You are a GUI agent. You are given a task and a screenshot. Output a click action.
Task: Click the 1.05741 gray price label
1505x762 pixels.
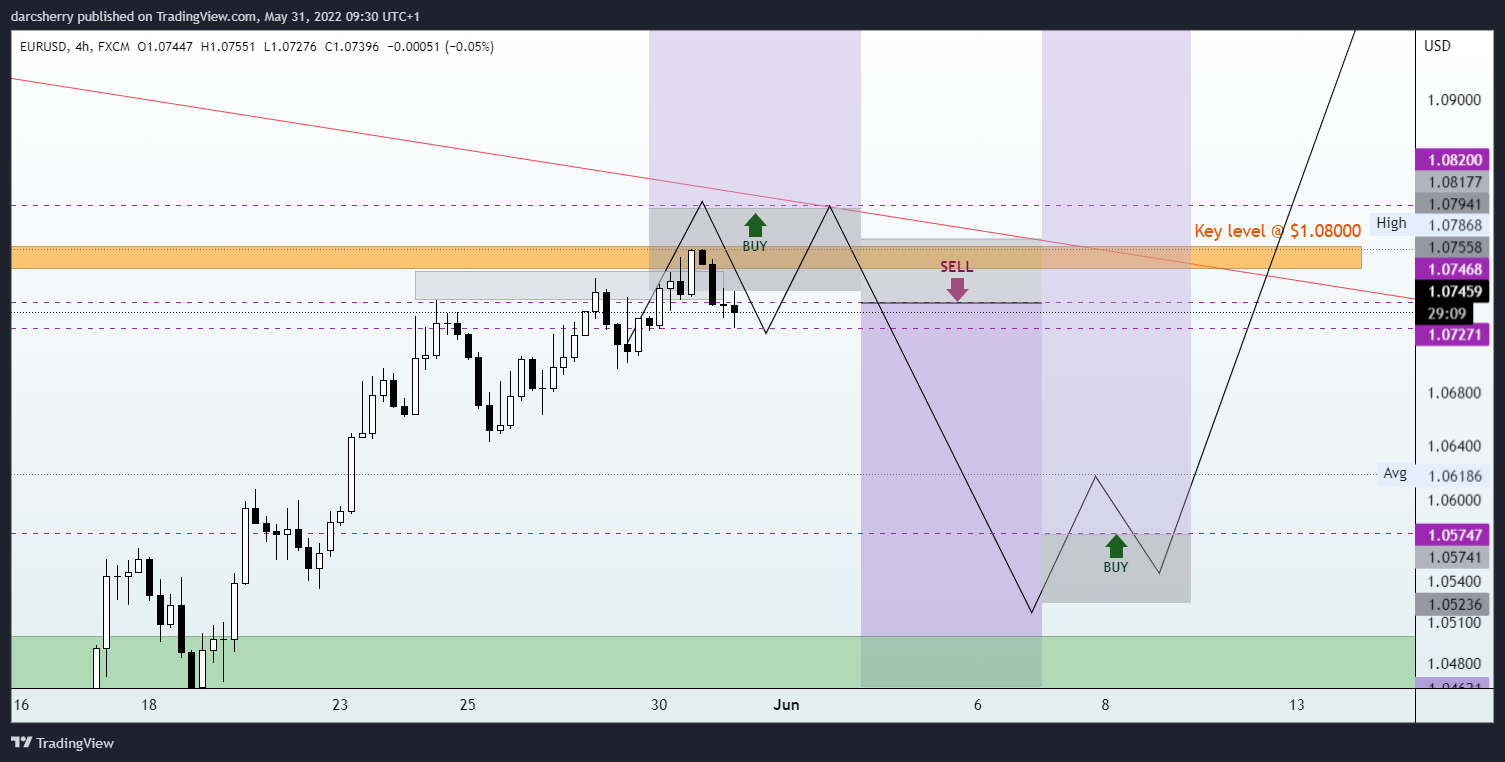(x=1453, y=557)
